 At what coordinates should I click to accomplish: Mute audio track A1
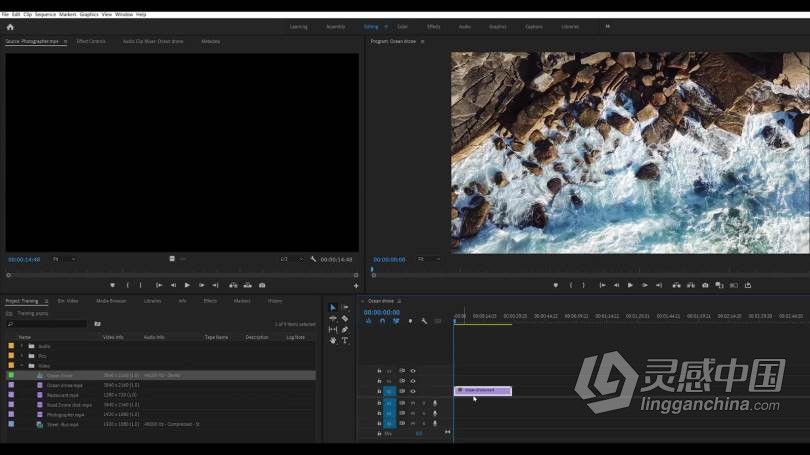point(413,403)
